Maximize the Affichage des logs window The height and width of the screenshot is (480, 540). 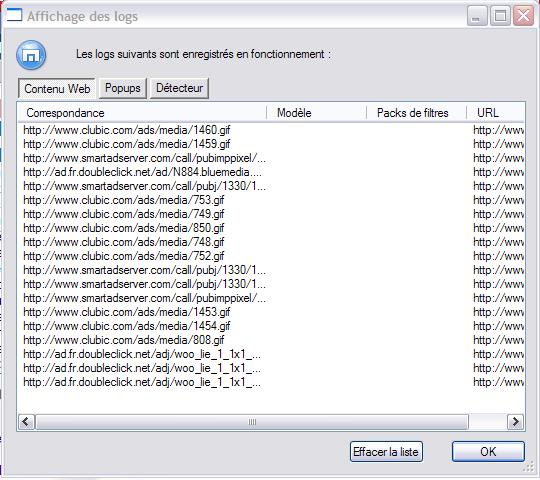(x=500, y=16)
